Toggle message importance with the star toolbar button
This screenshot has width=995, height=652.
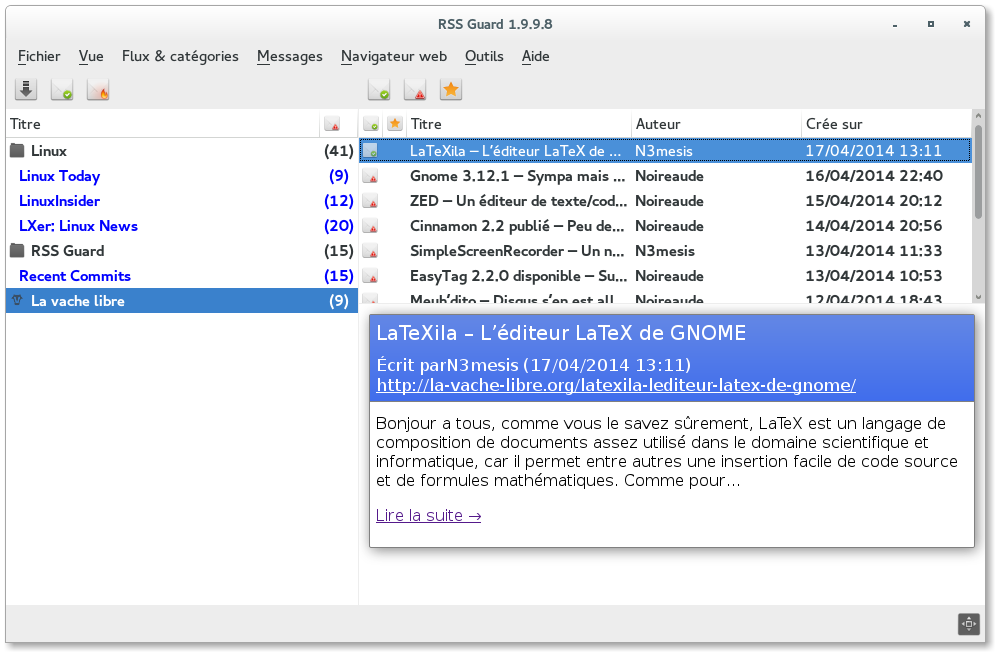[x=451, y=90]
